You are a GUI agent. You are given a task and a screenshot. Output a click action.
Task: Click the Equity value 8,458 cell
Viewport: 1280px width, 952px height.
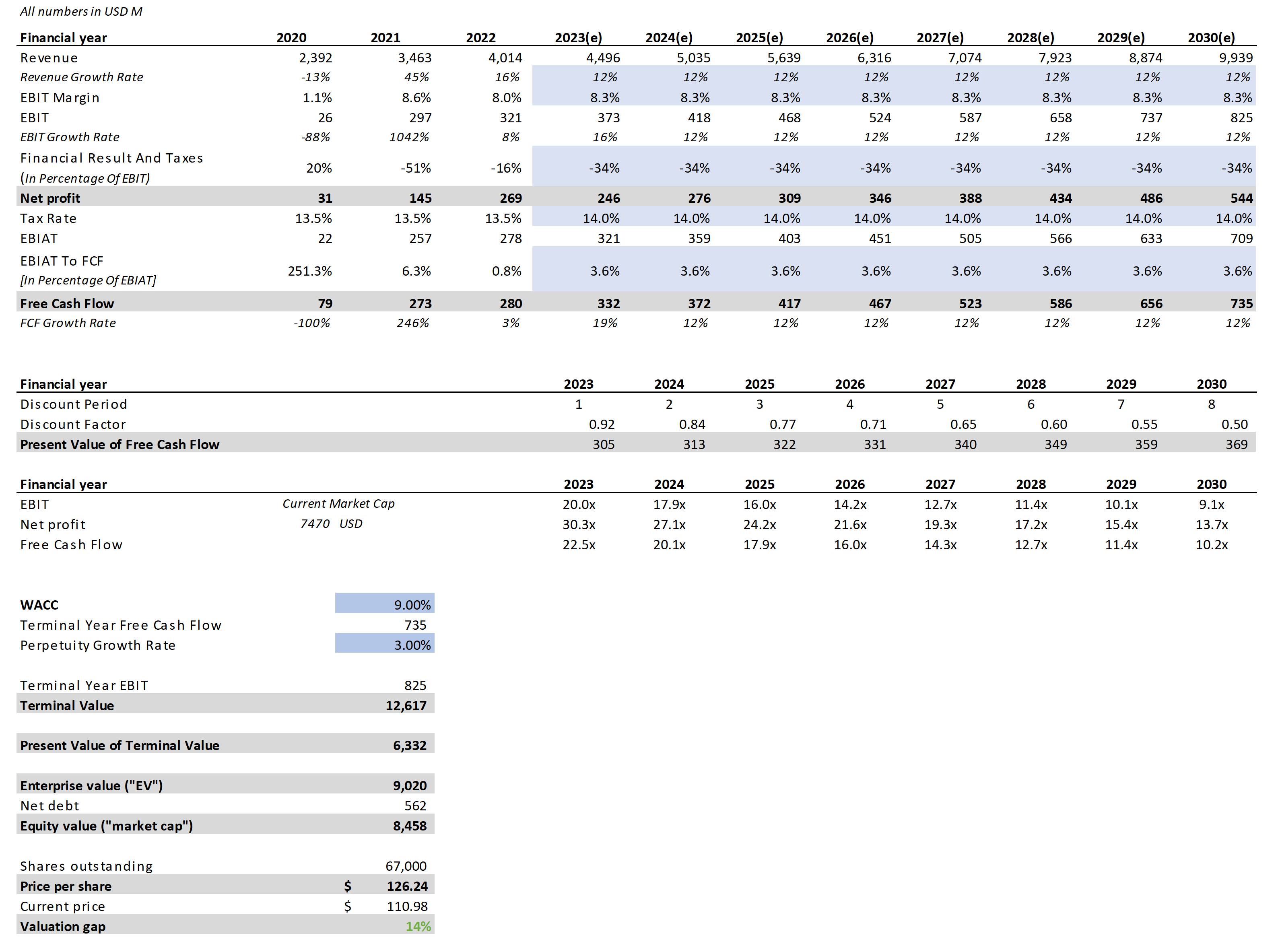410,826
